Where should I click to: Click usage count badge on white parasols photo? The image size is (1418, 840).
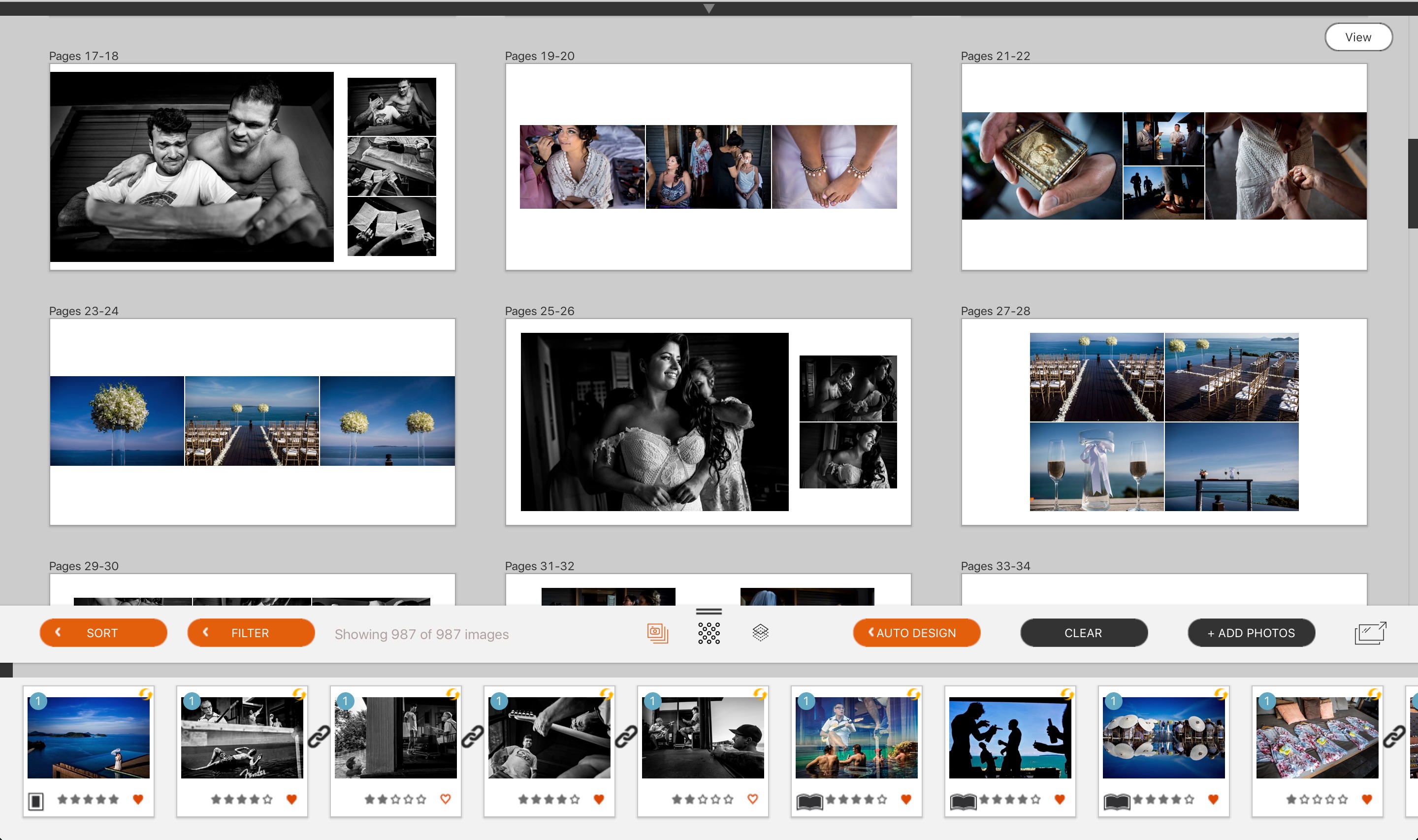point(1113,701)
